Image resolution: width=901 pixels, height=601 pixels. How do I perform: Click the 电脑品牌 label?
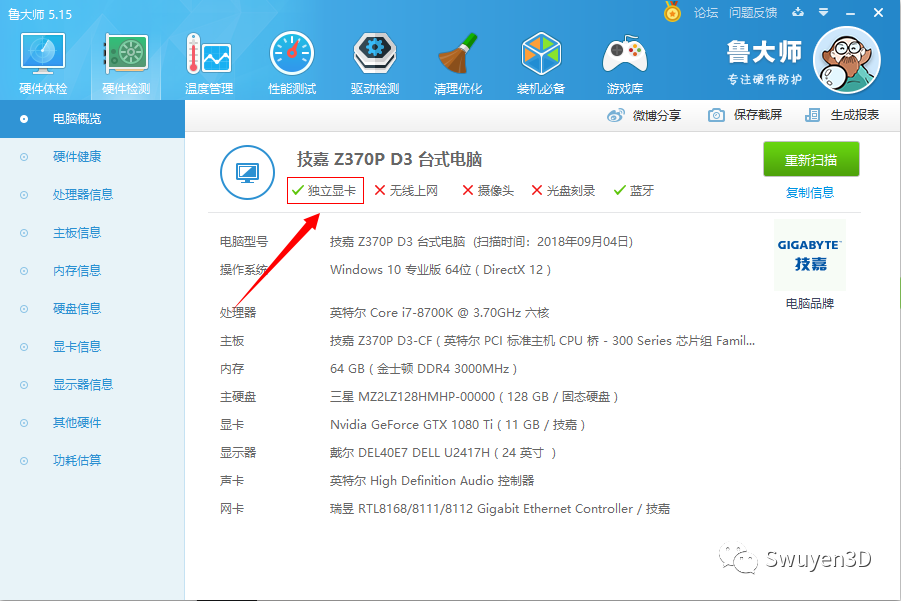tap(810, 303)
